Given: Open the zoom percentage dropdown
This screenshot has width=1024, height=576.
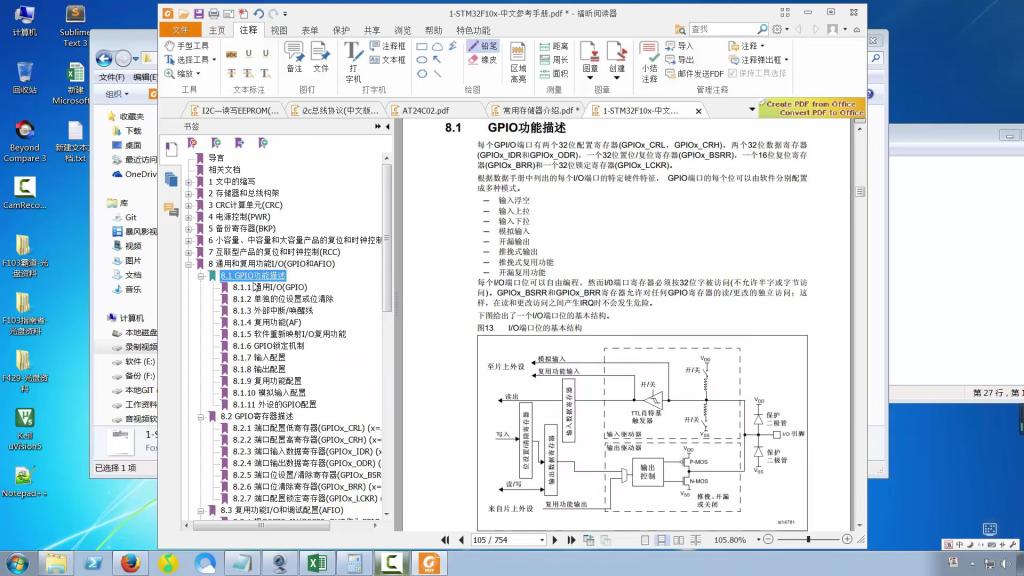Looking at the screenshot, I should click(757, 540).
